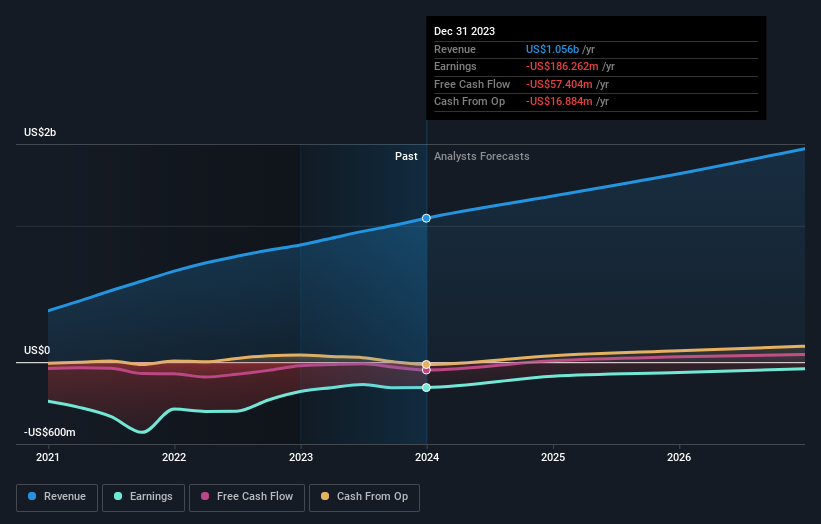The image size is (821, 524).
Task: Click the Revenue row label in tooltip
Action: tap(455, 49)
